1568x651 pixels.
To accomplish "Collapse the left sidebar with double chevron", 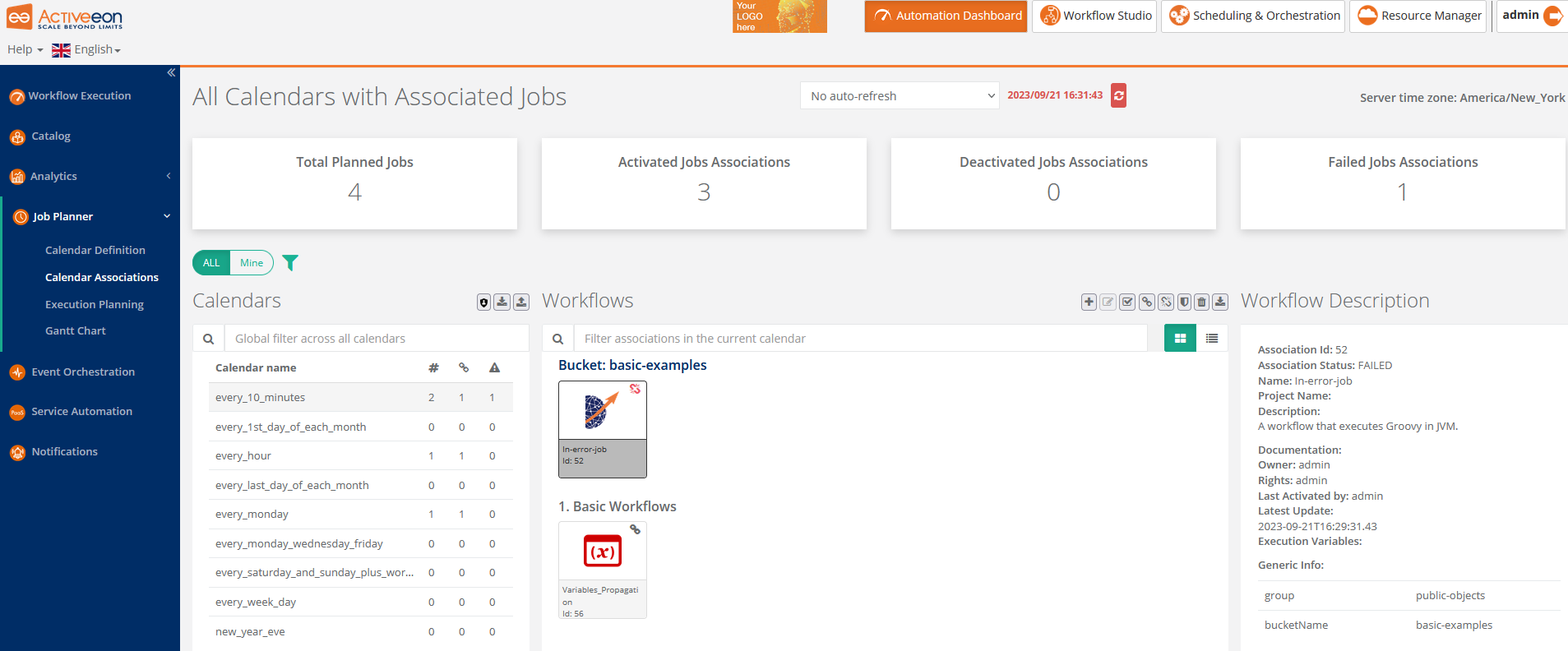I will click(x=171, y=72).
